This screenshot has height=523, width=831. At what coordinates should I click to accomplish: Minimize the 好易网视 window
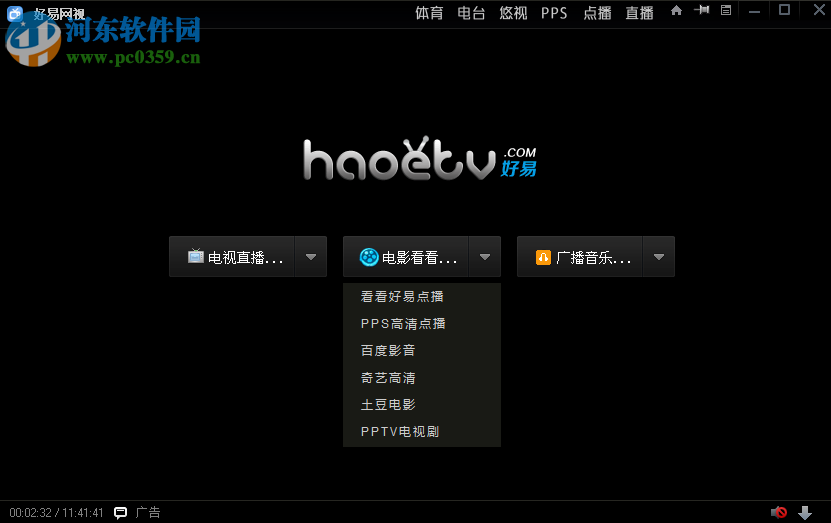(755, 12)
